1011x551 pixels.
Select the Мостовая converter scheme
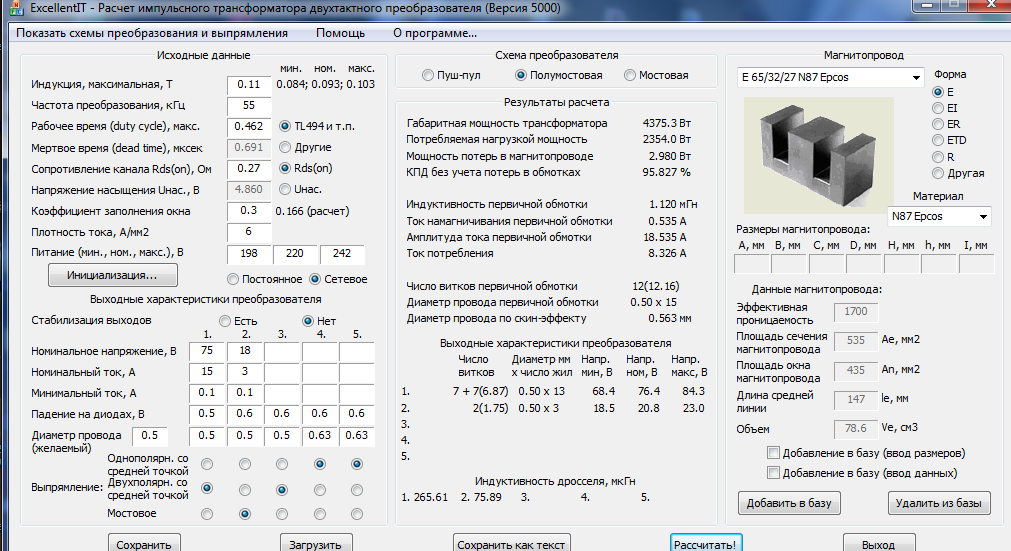(630, 75)
